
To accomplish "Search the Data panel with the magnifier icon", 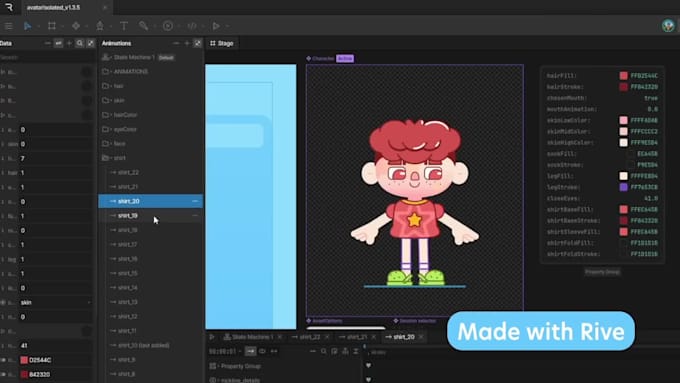I will click(x=80, y=43).
